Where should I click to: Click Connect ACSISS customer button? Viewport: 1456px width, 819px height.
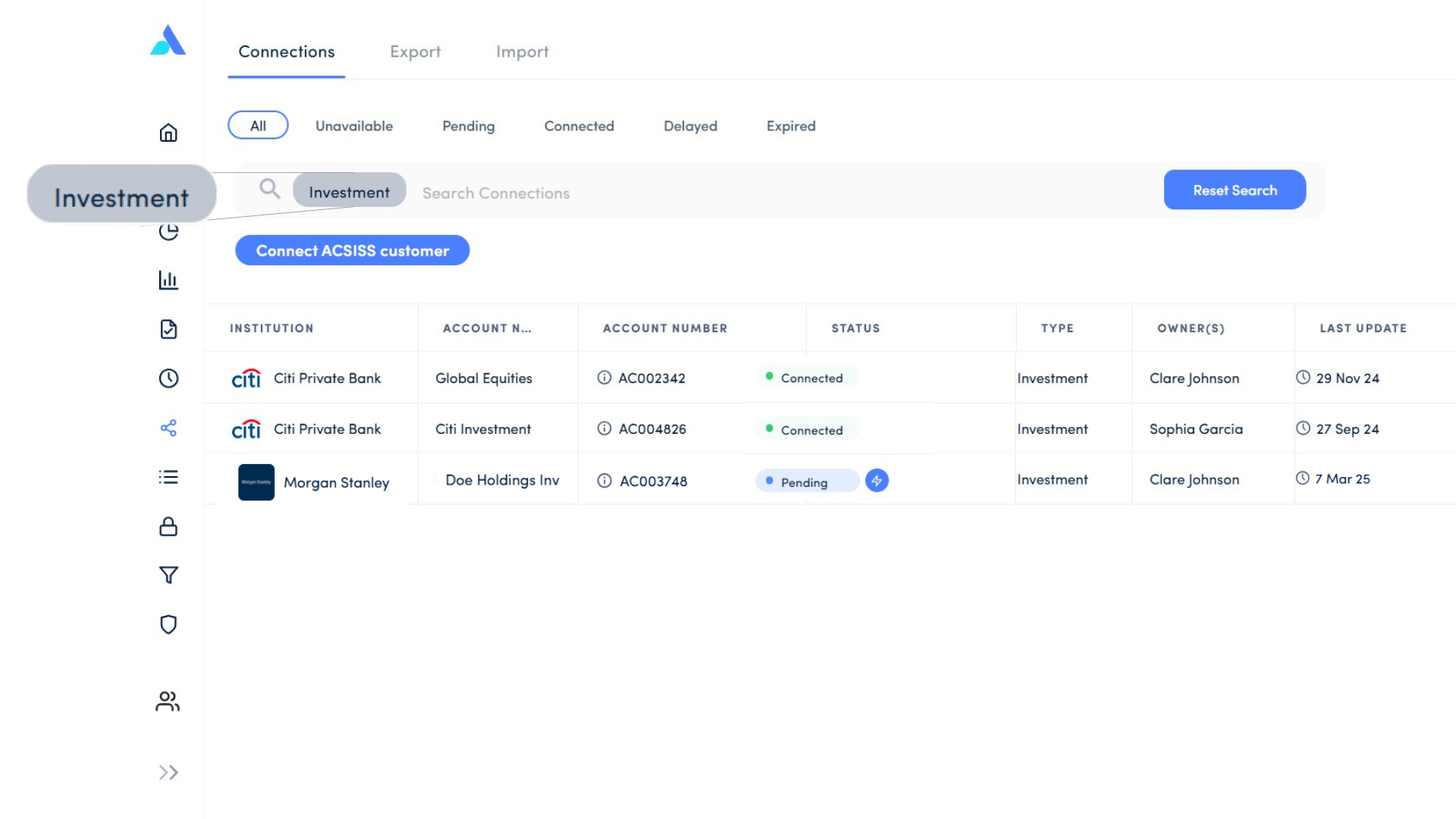352,251
